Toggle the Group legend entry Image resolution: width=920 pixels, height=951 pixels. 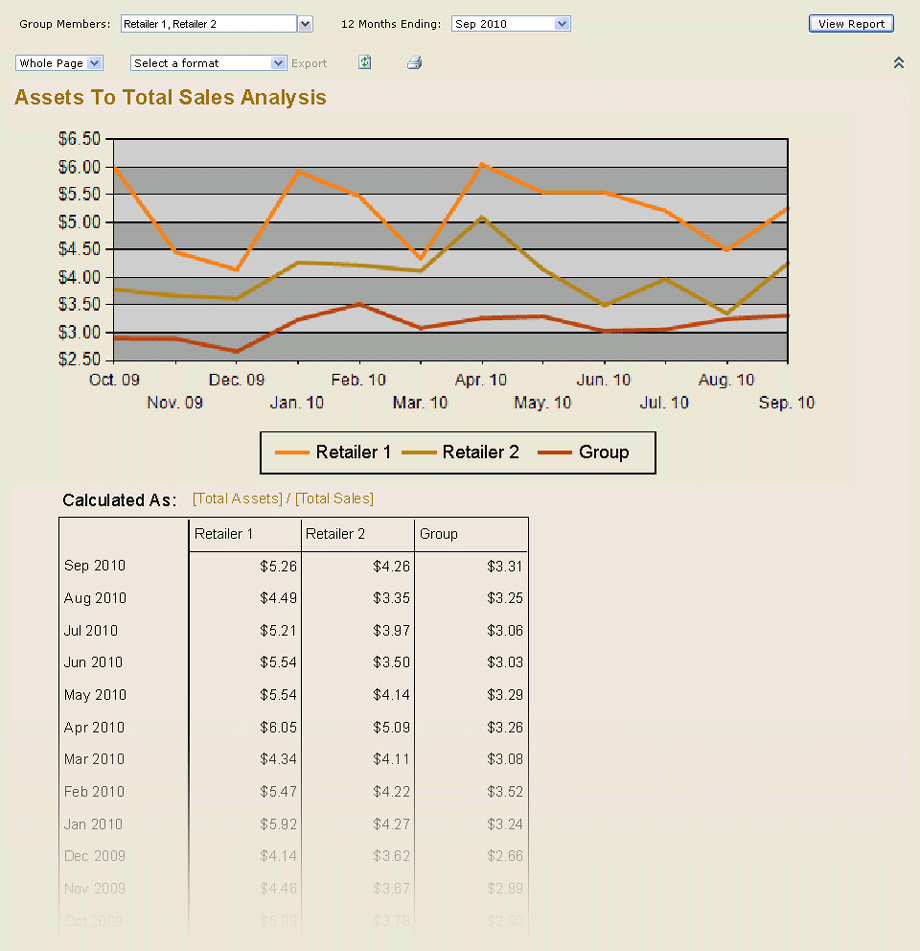(601, 452)
